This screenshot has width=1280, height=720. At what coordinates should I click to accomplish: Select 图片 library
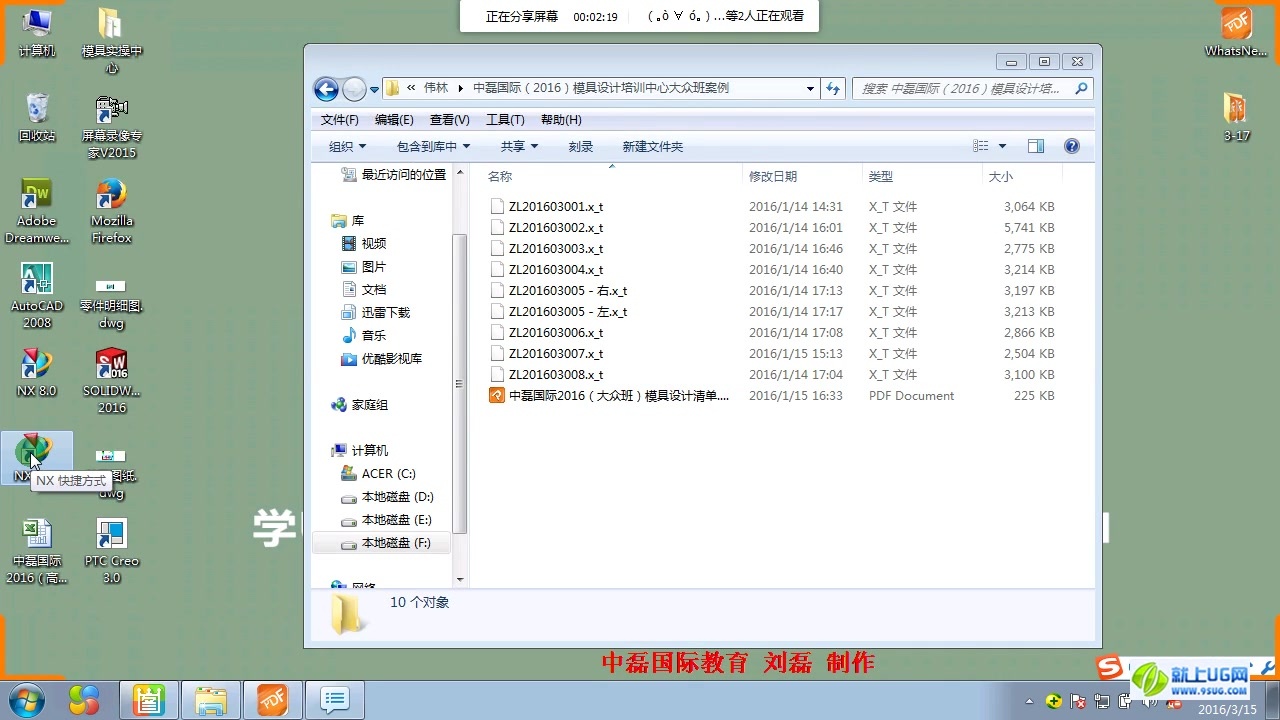[x=364, y=266]
